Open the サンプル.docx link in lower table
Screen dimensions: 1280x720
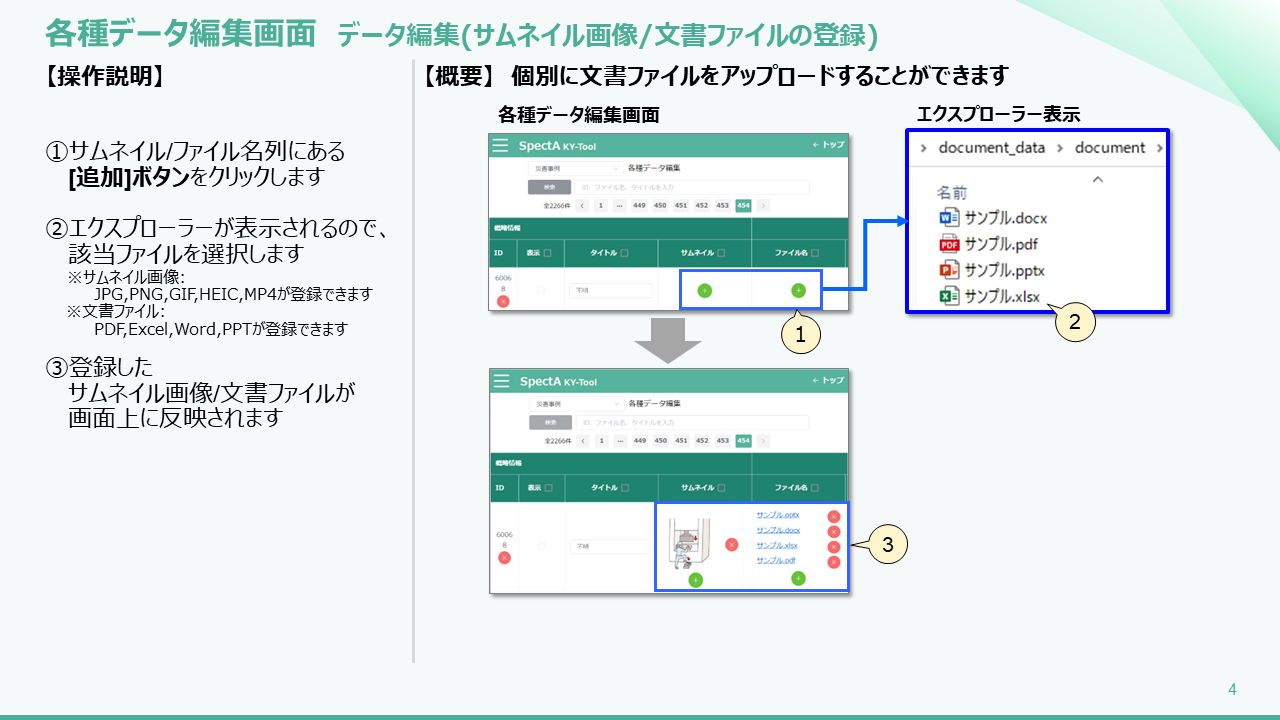click(778, 530)
